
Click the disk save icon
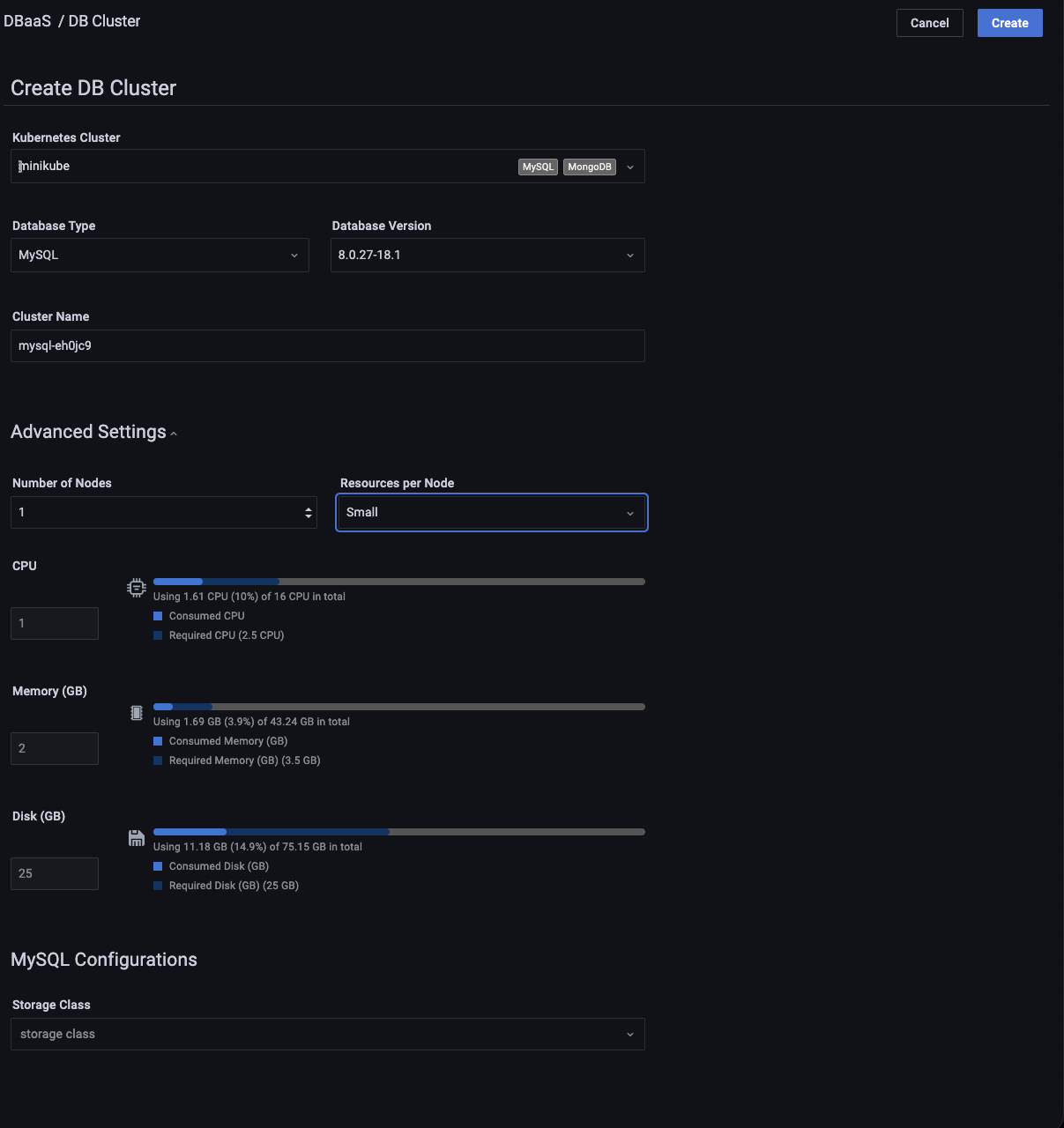pyautogui.click(x=137, y=838)
